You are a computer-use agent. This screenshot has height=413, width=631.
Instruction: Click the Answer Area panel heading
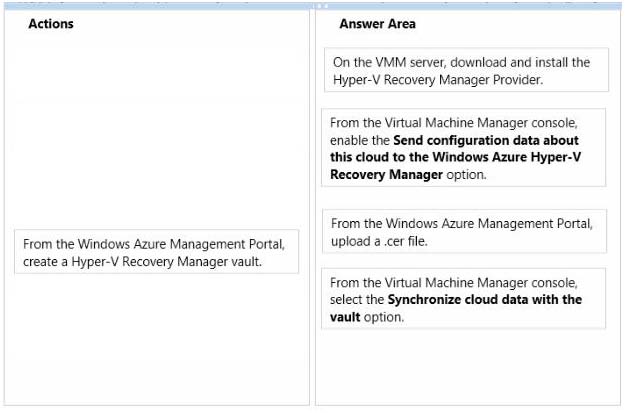(377, 24)
